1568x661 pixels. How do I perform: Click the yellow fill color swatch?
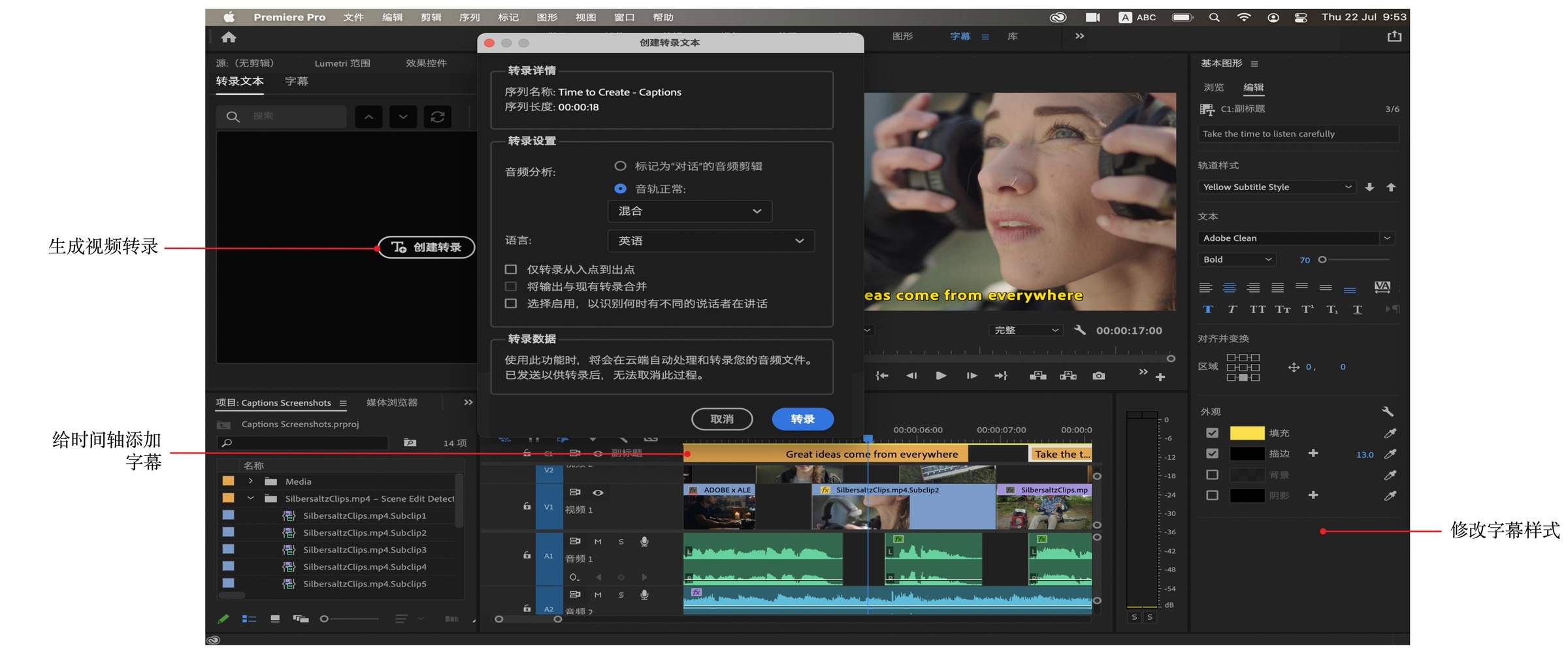1247,433
